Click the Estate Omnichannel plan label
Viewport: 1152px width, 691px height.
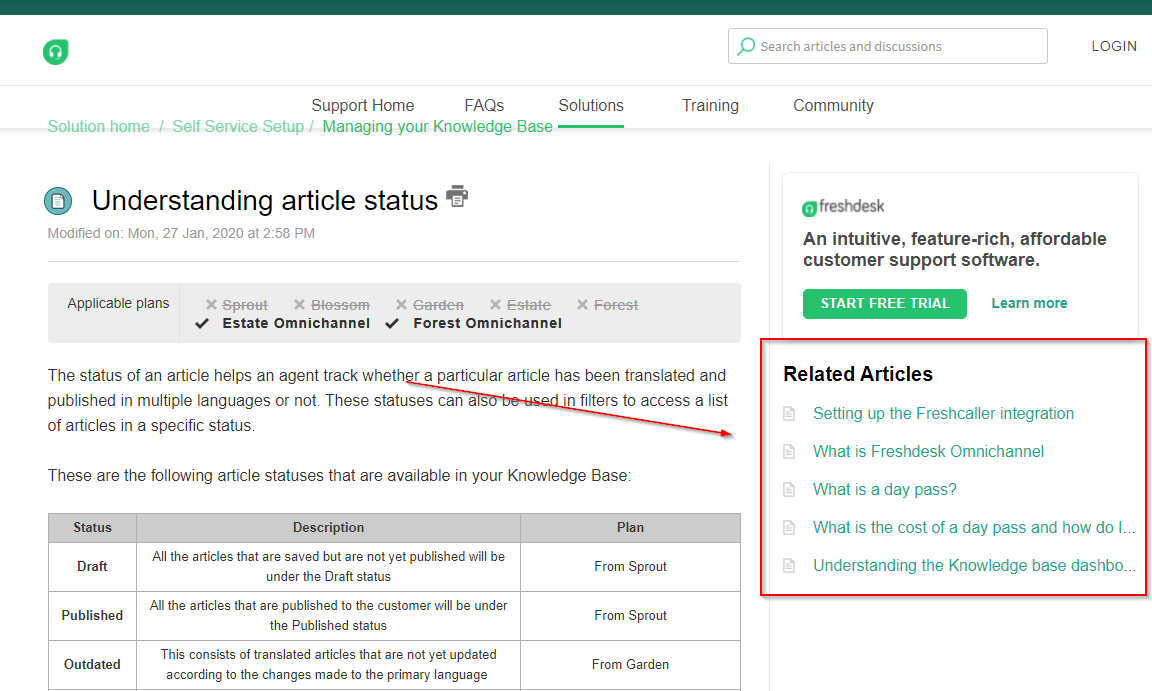(296, 324)
